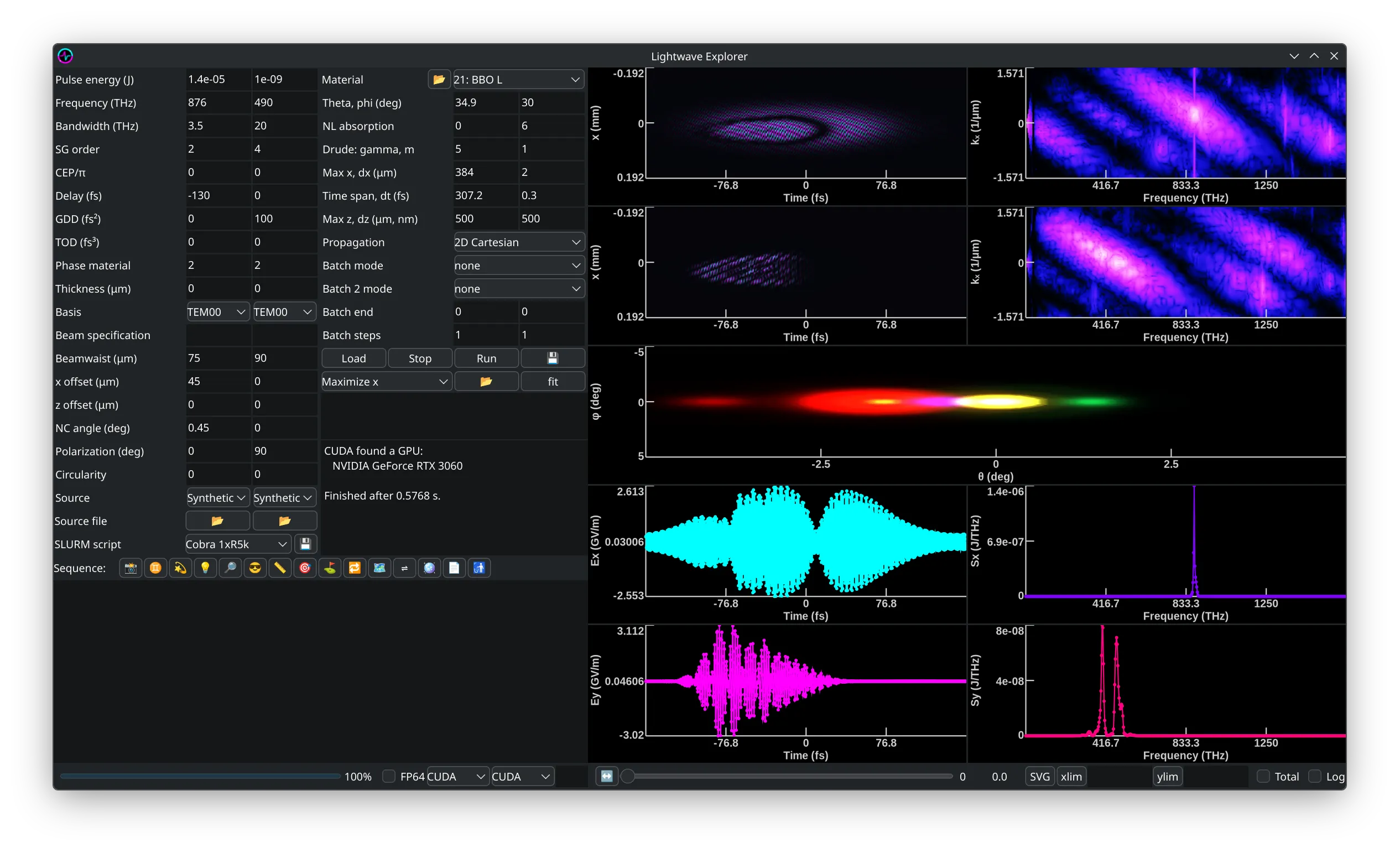1400x853 pixels.
Task: Click the xlim input box next to xlim
Action: [1120, 776]
